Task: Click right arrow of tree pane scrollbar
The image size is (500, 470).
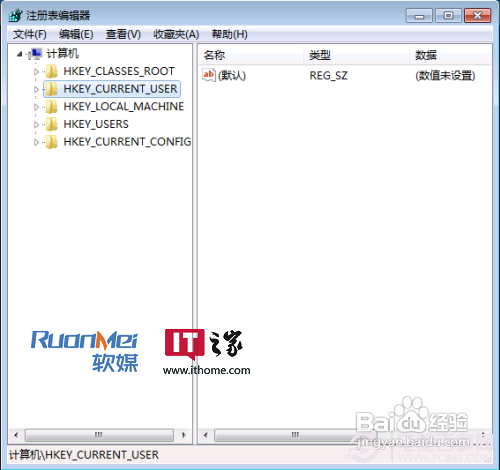Action: (x=184, y=435)
